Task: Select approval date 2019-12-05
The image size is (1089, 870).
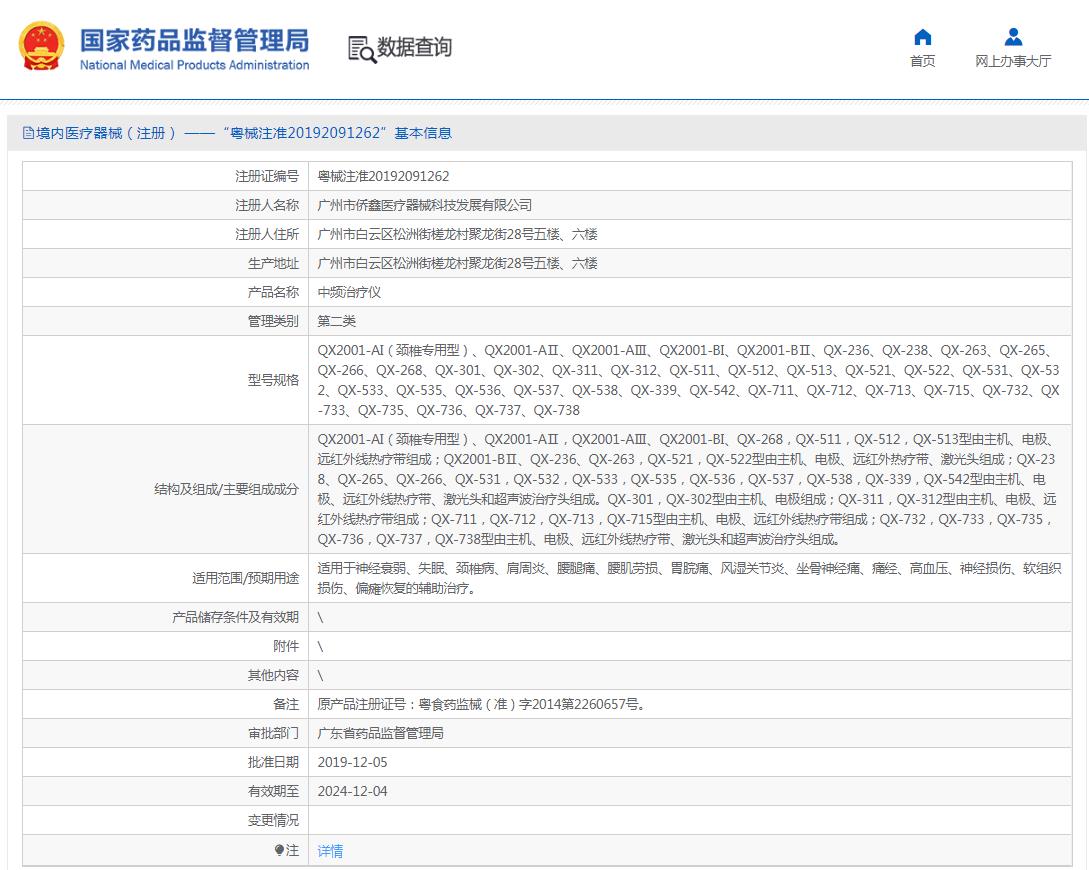Action: 352,762
